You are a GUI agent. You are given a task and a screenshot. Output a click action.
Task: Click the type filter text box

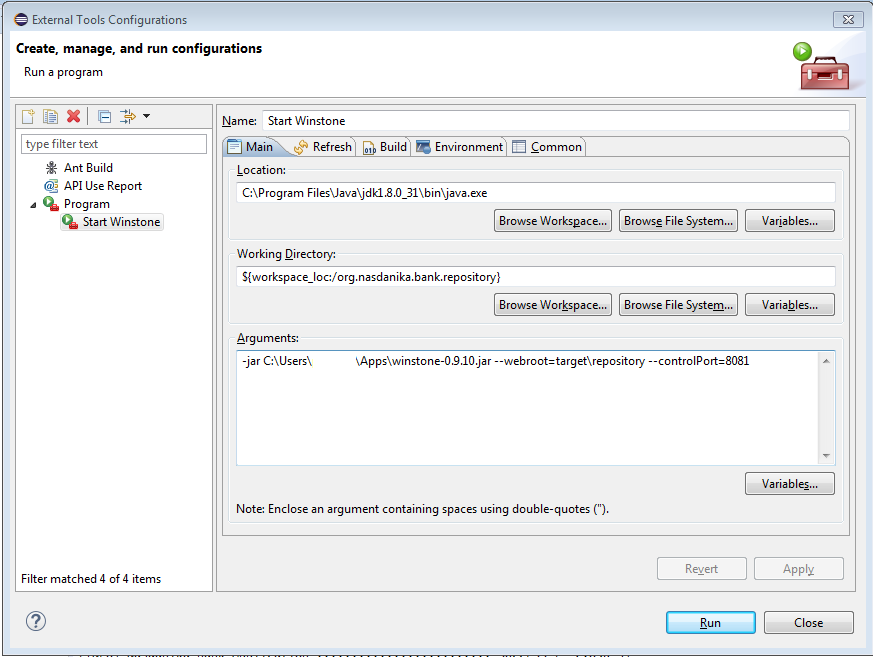[114, 144]
